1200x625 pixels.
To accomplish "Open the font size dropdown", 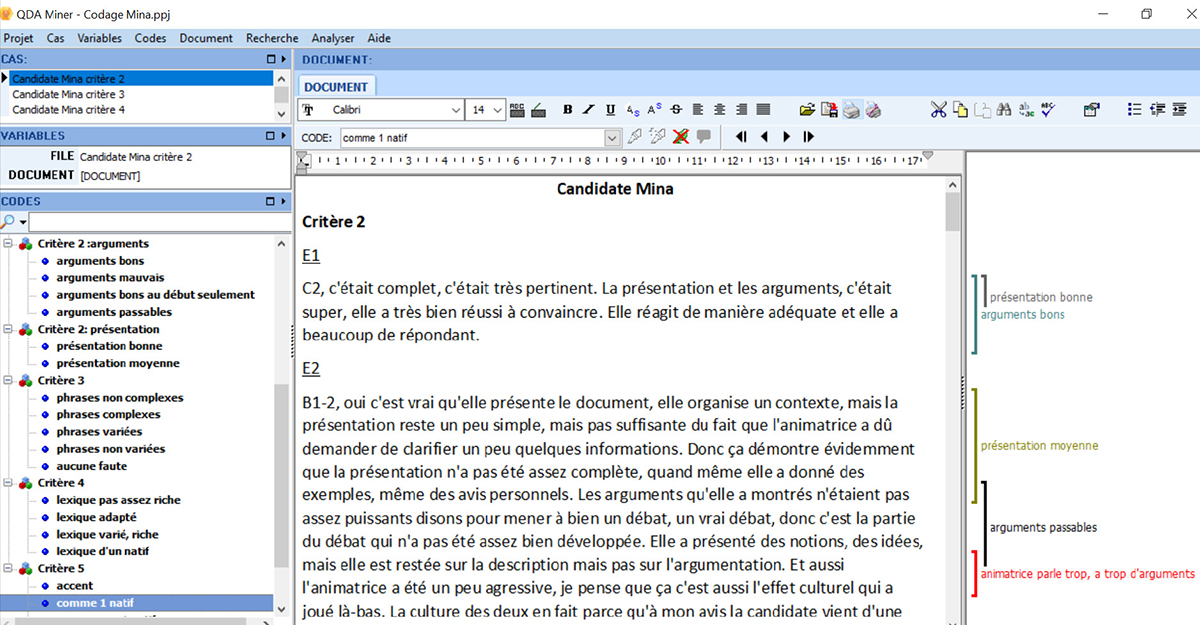I will tap(498, 110).
